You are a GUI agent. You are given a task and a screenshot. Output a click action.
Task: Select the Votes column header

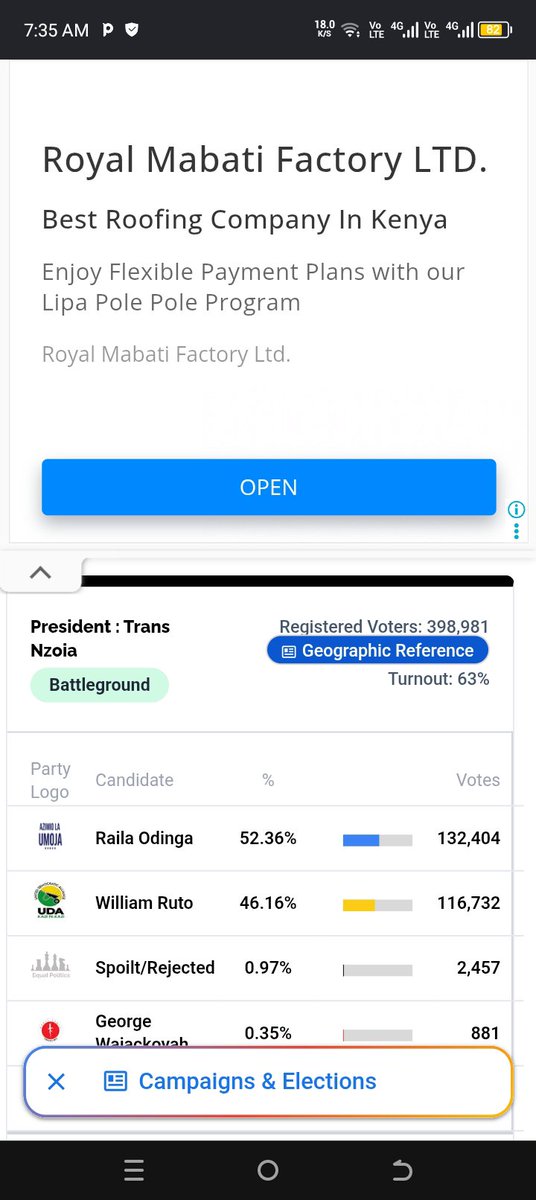tap(478, 780)
